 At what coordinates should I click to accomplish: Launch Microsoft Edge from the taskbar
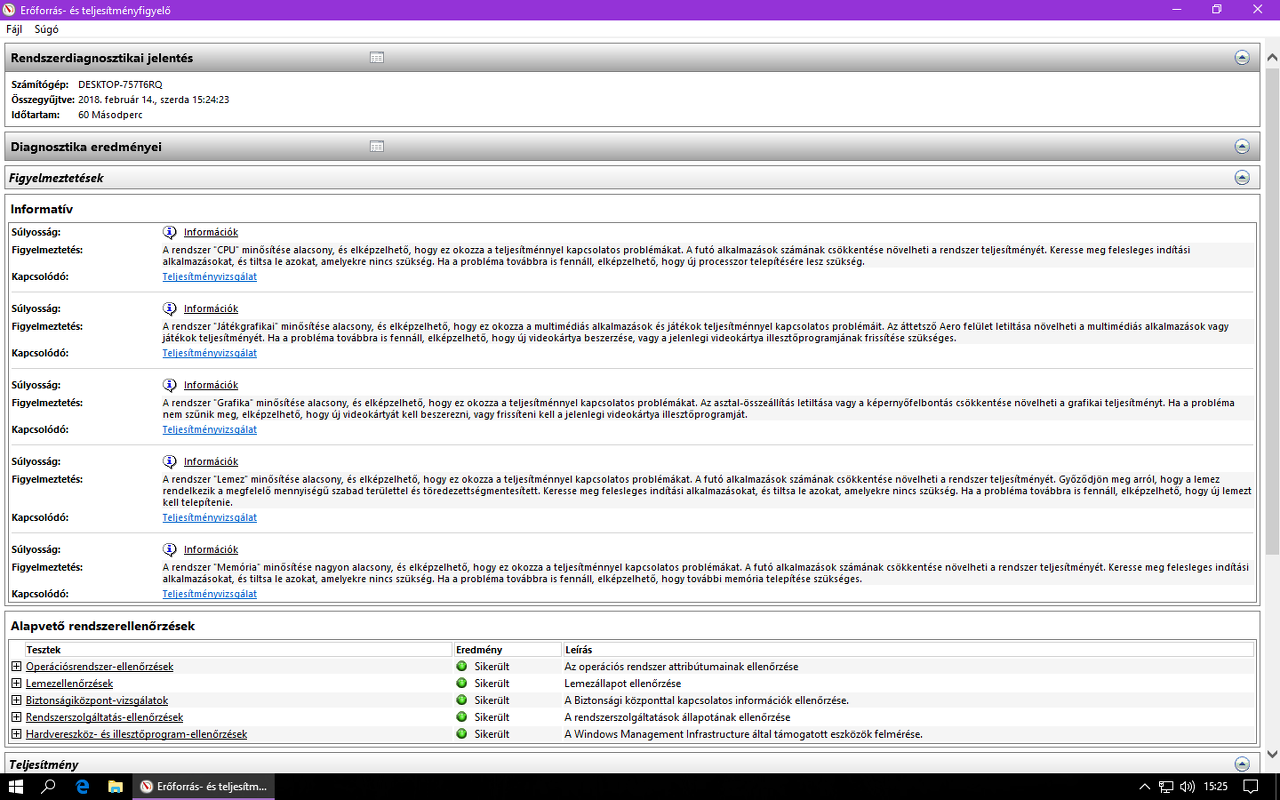82,786
